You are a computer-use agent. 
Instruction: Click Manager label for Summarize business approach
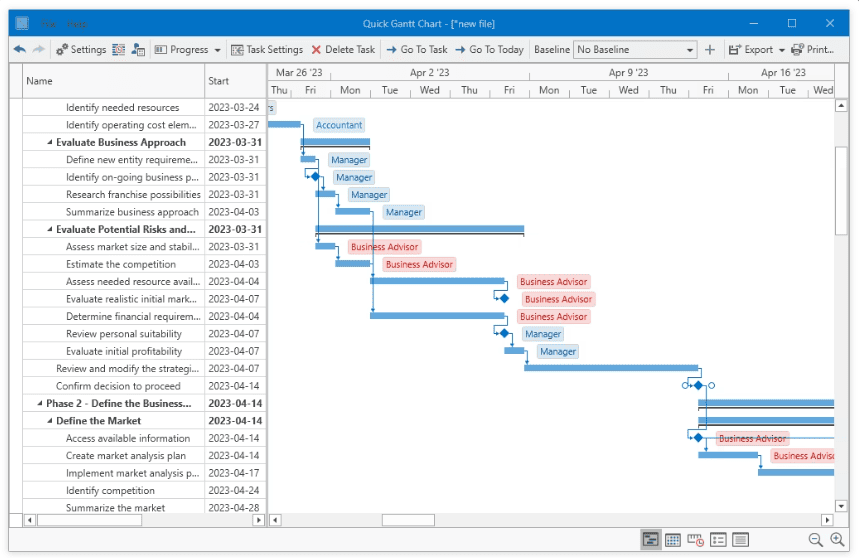pos(404,212)
